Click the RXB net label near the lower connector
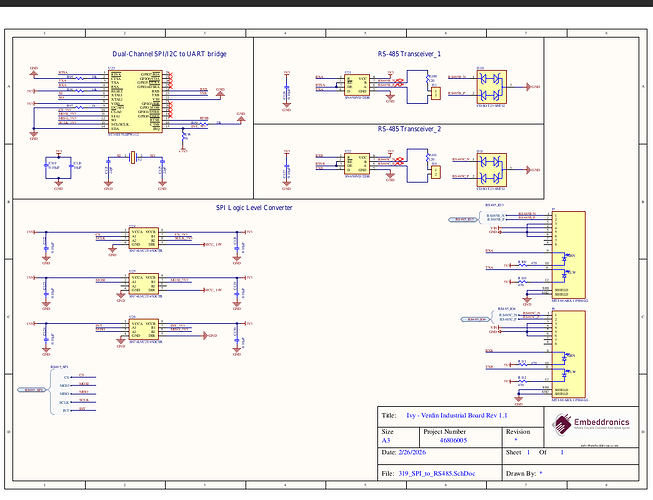 489,351
